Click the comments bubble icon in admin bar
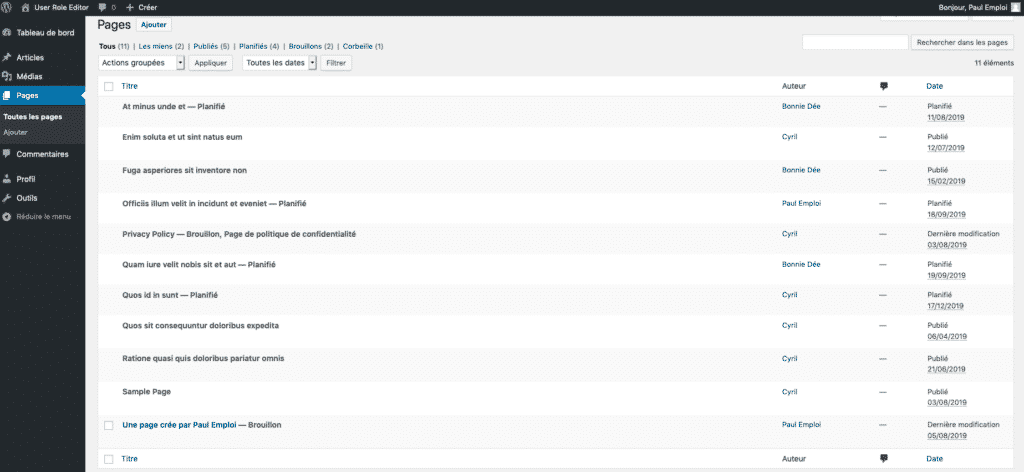Image resolution: width=1024 pixels, height=472 pixels. 102,7
